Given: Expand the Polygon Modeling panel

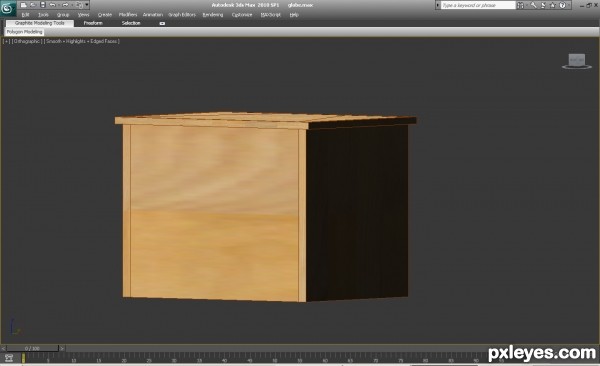Looking at the screenshot, I should [x=24, y=32].
